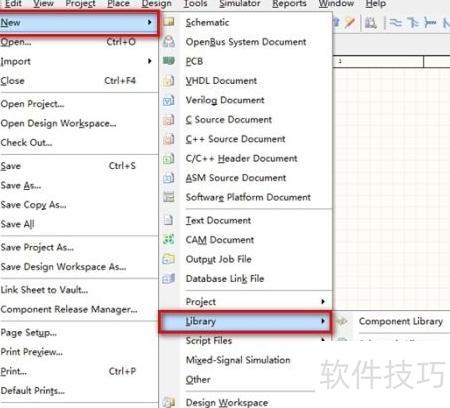Click the CAM Document icon
450x408 pixels.
[169, 239]
